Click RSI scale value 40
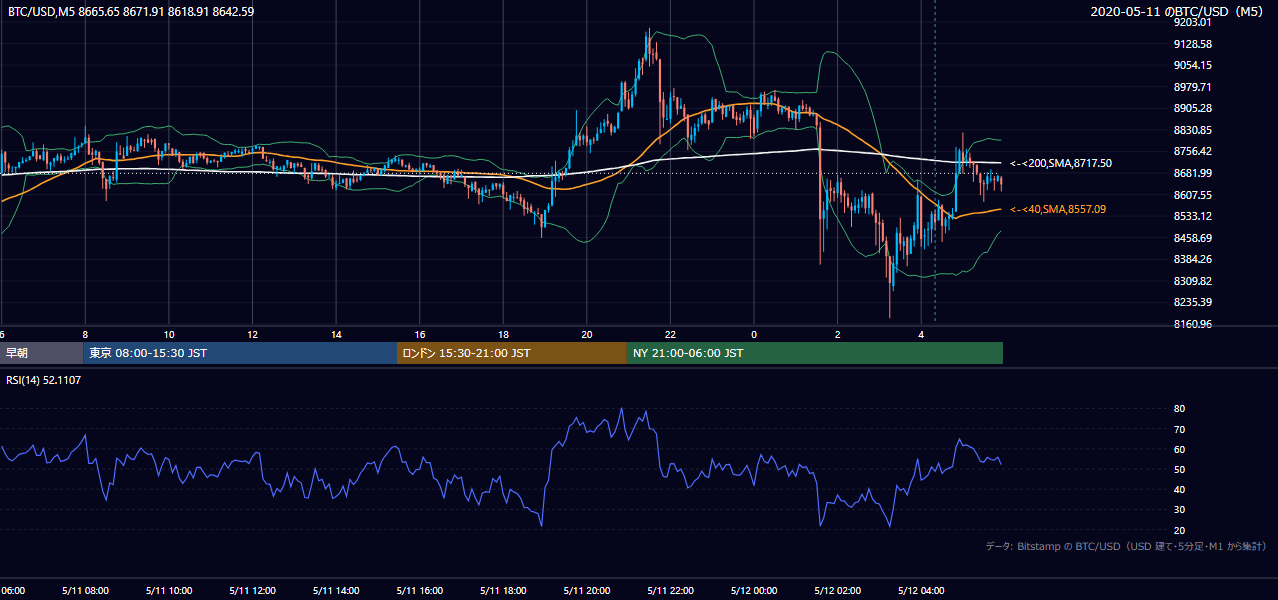This screenshot has height=600, width=1278. point(1179,489)
